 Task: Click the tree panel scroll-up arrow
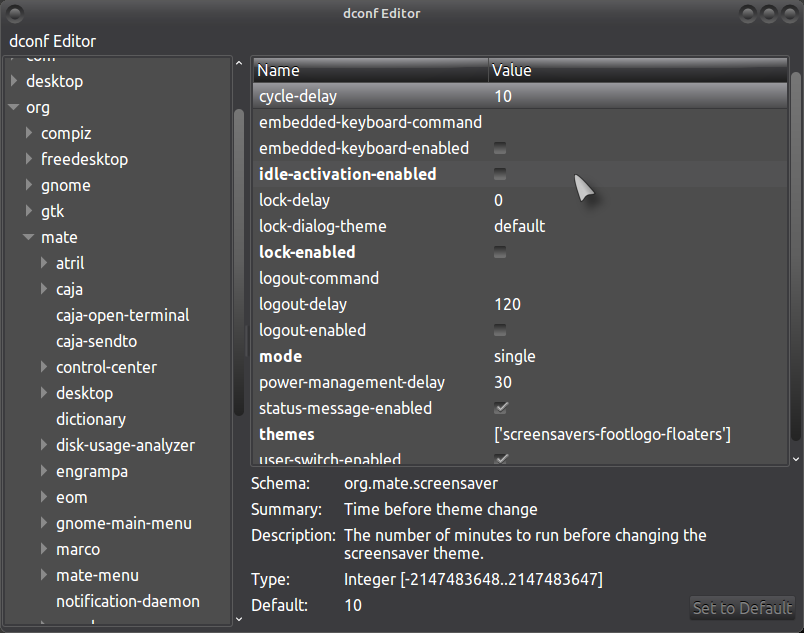pos(239,63)
